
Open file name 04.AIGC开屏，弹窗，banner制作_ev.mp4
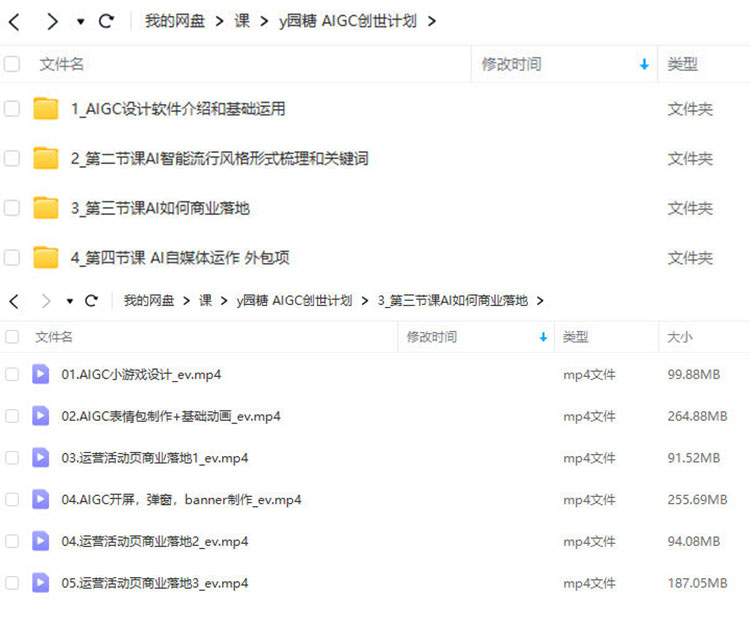(181, 500)
